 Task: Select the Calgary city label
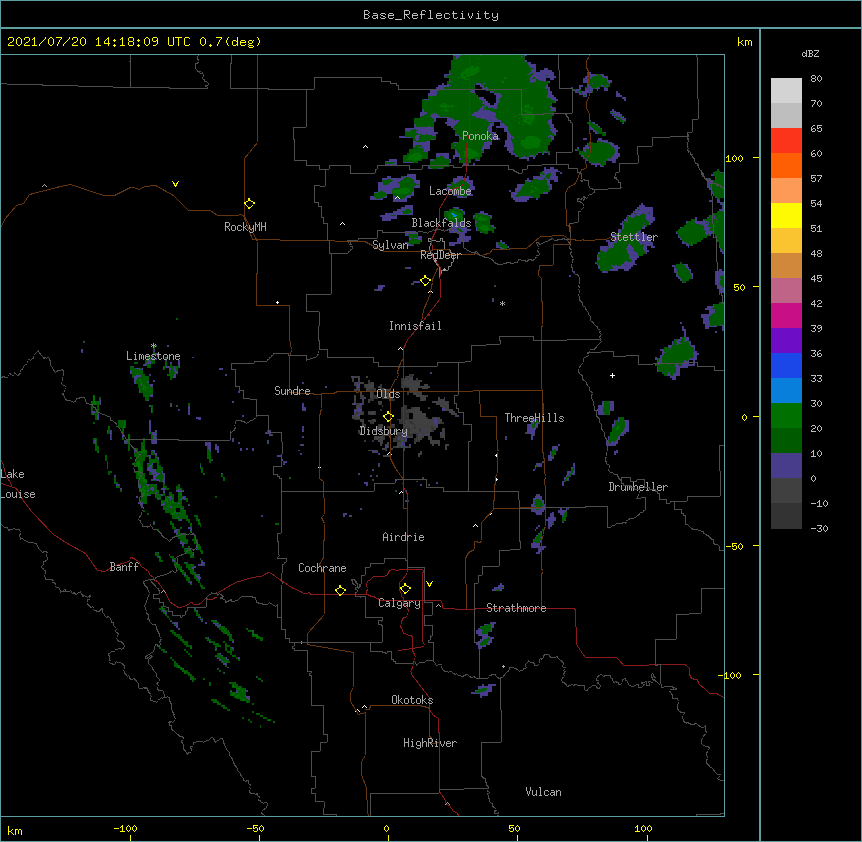[x=399, y=603]
